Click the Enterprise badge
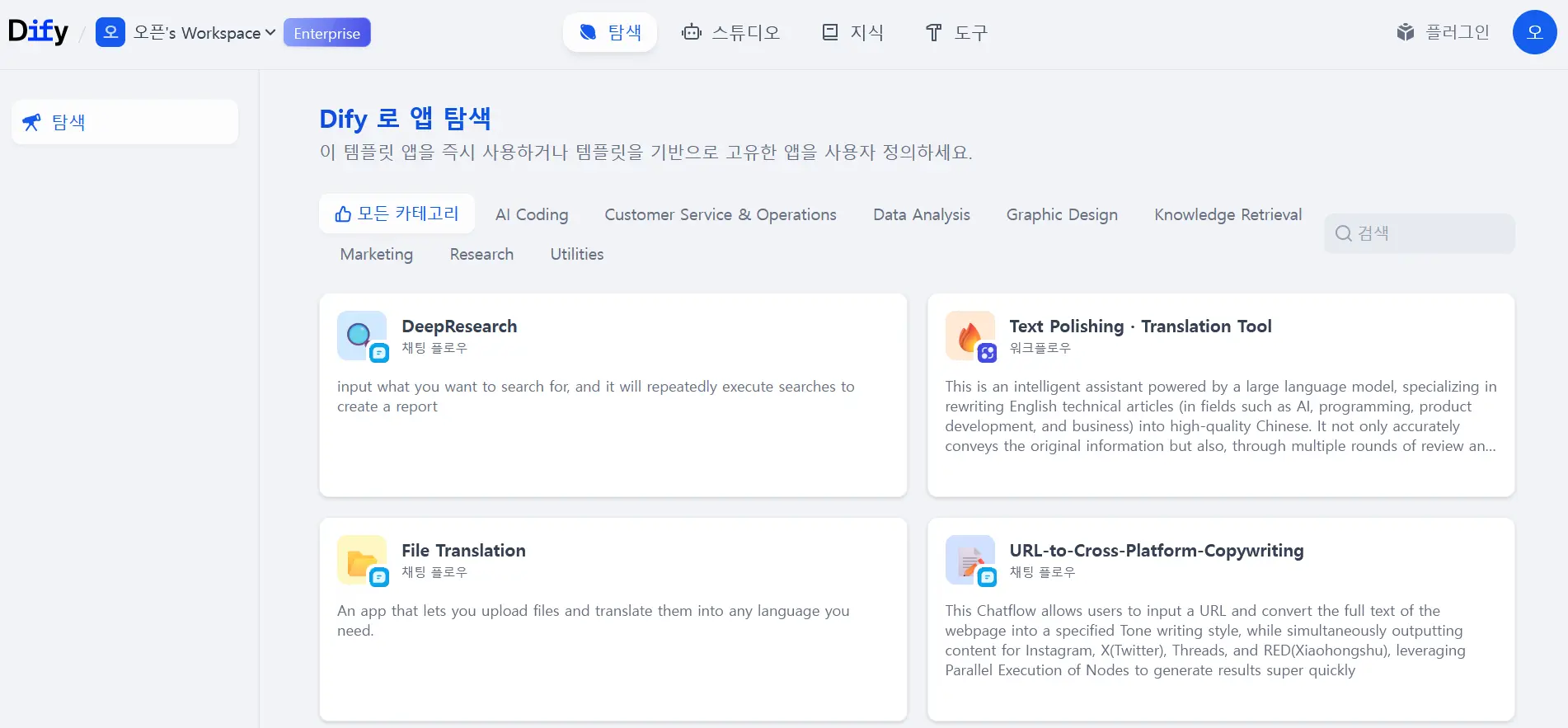This screenshot has width=1568, height=728. tap(326, 33)
